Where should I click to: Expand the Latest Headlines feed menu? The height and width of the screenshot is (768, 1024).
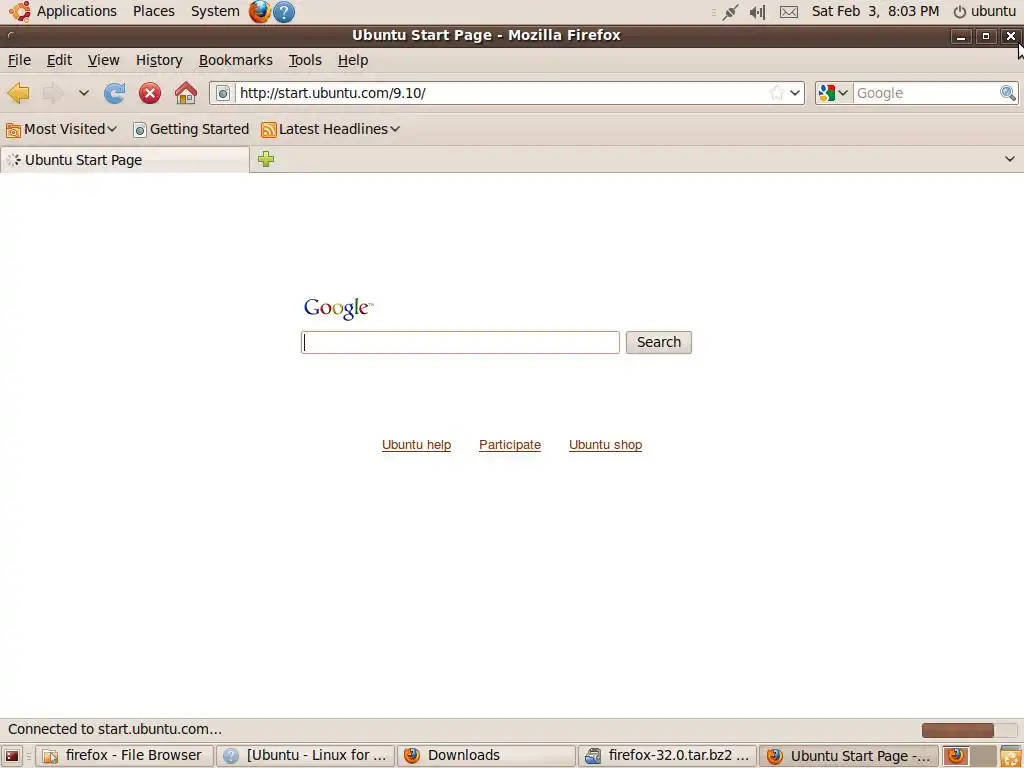click(330, 129)
